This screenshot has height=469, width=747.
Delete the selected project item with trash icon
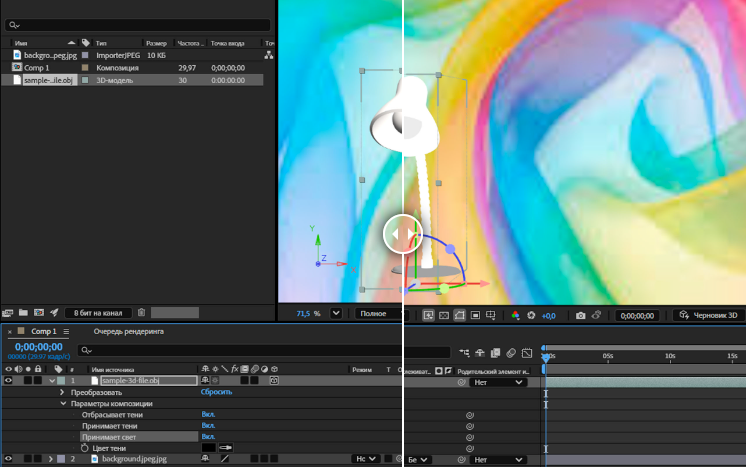pos(141,313)
